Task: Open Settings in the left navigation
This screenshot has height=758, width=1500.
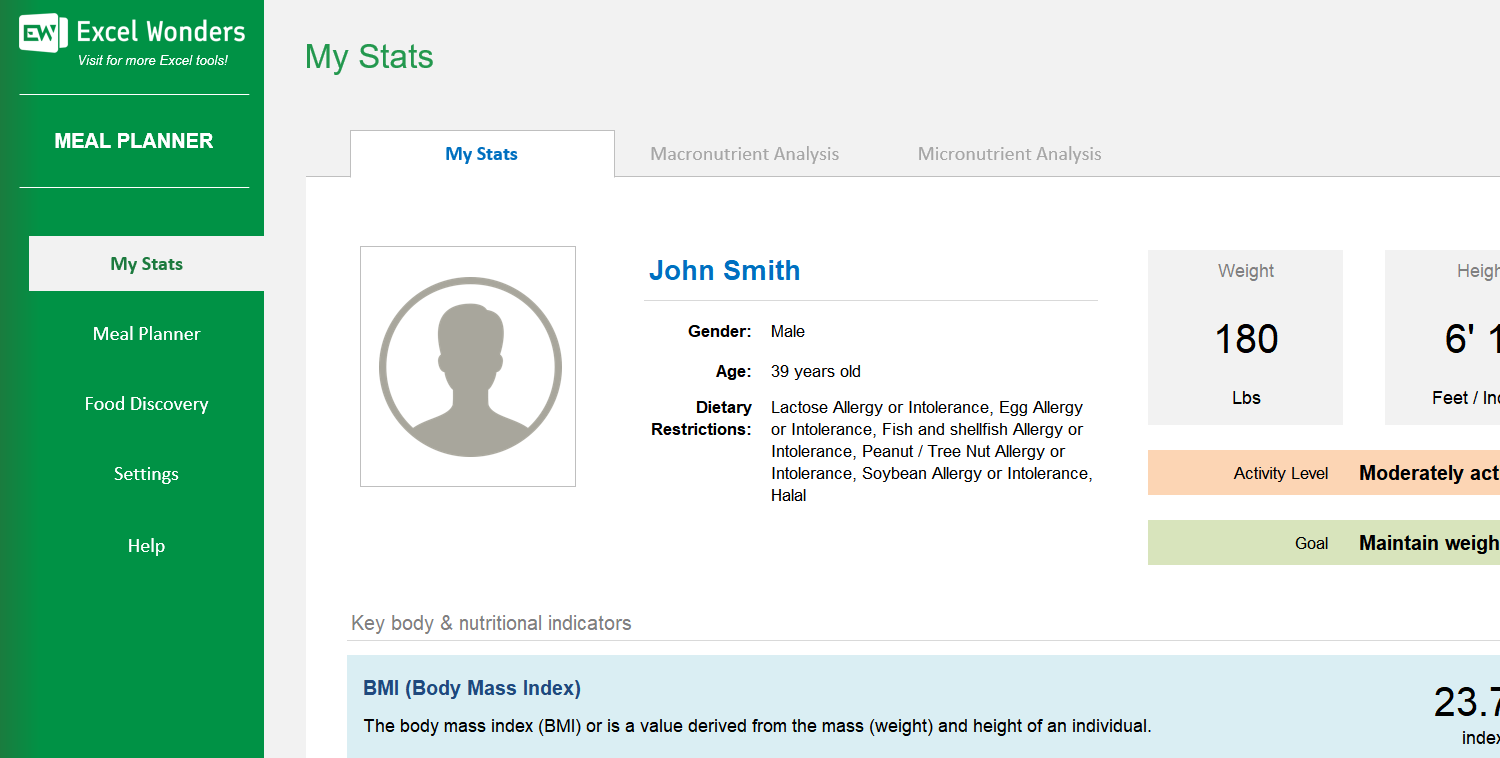Action: pyautogui.click(x=146, y=474)
